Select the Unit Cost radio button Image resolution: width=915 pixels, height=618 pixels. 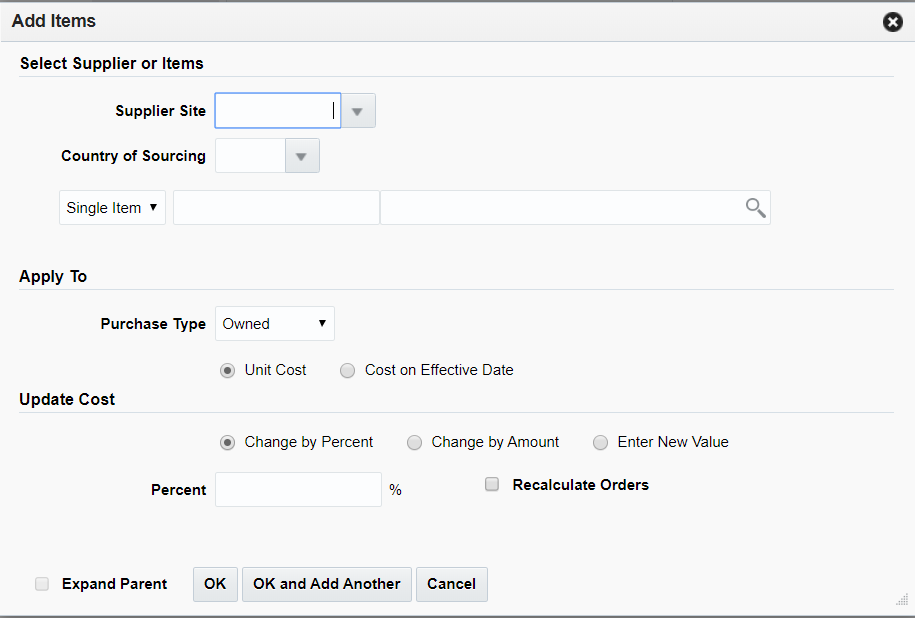click(x=227, y=370)
